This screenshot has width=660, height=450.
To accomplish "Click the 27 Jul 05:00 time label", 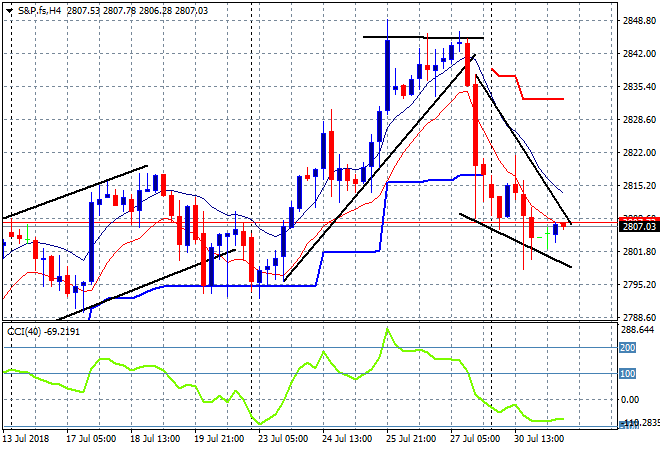I will 475,439.
